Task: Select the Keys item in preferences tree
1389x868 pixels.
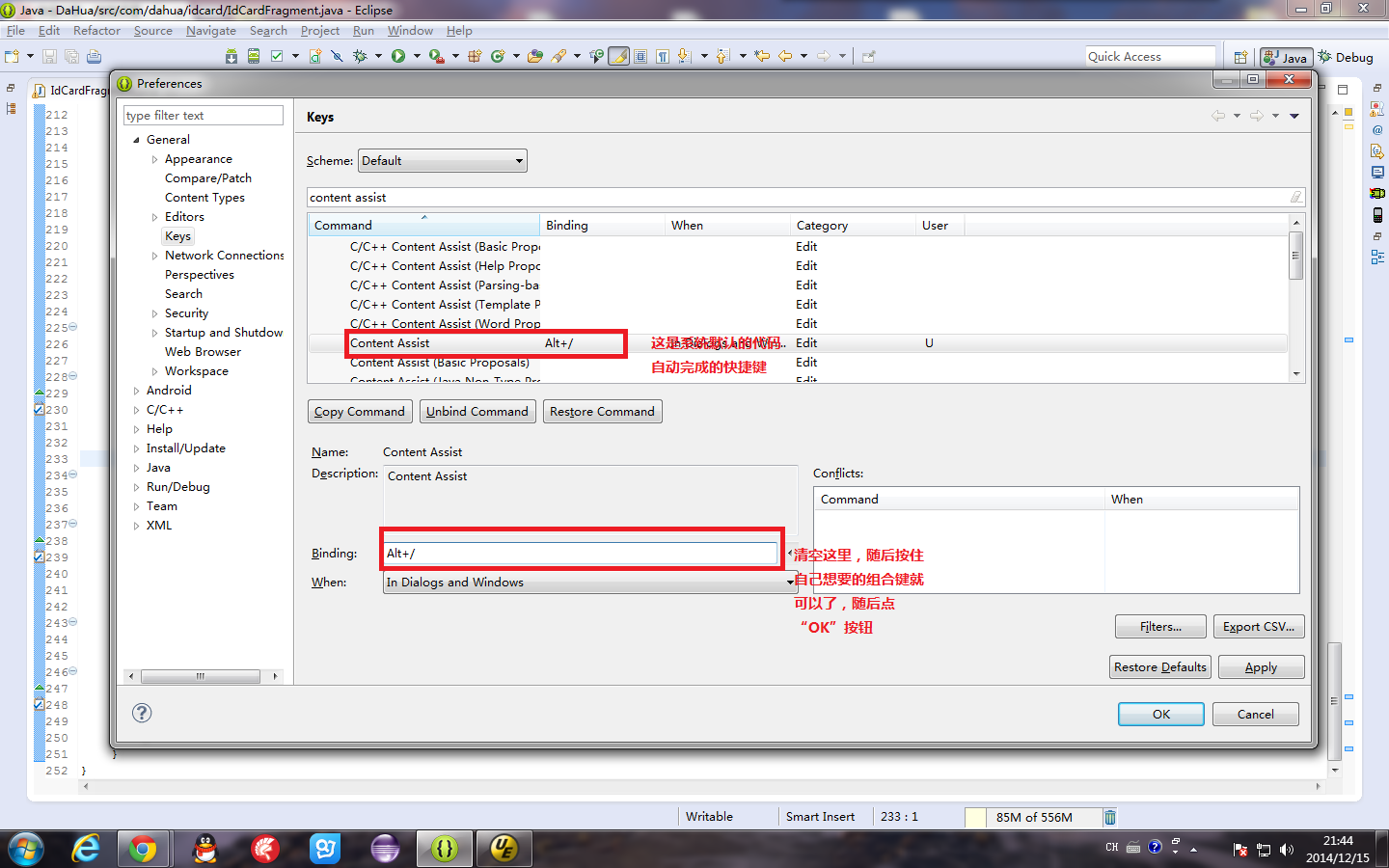Action: [177, 236]
